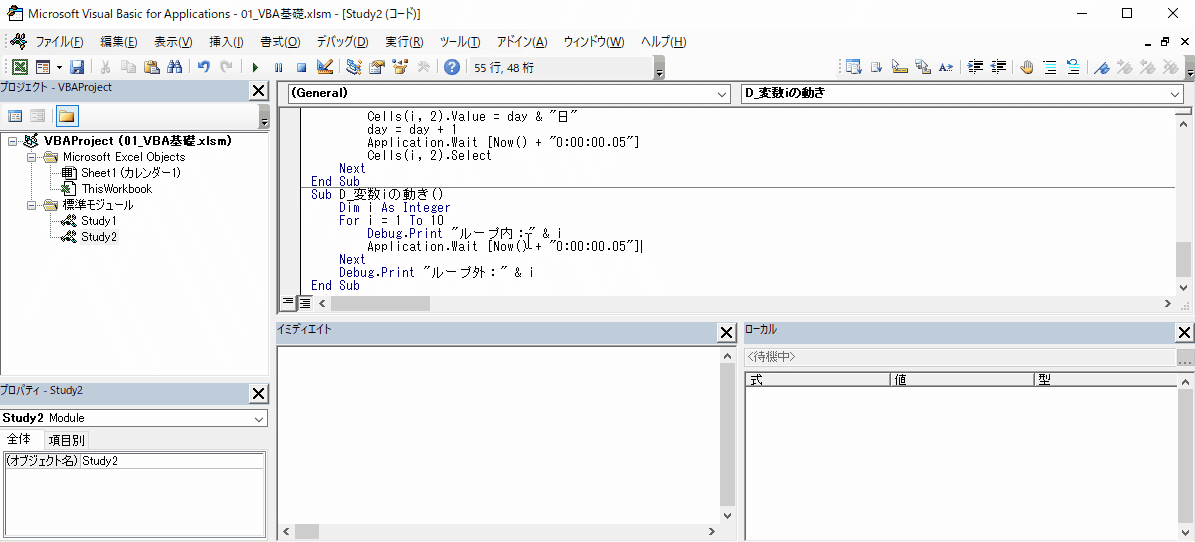Click the Insert UserForm toolbar icon
The width and height of the screenshot is (1195, 542).
pyautogui.click(x=43, y=67)
